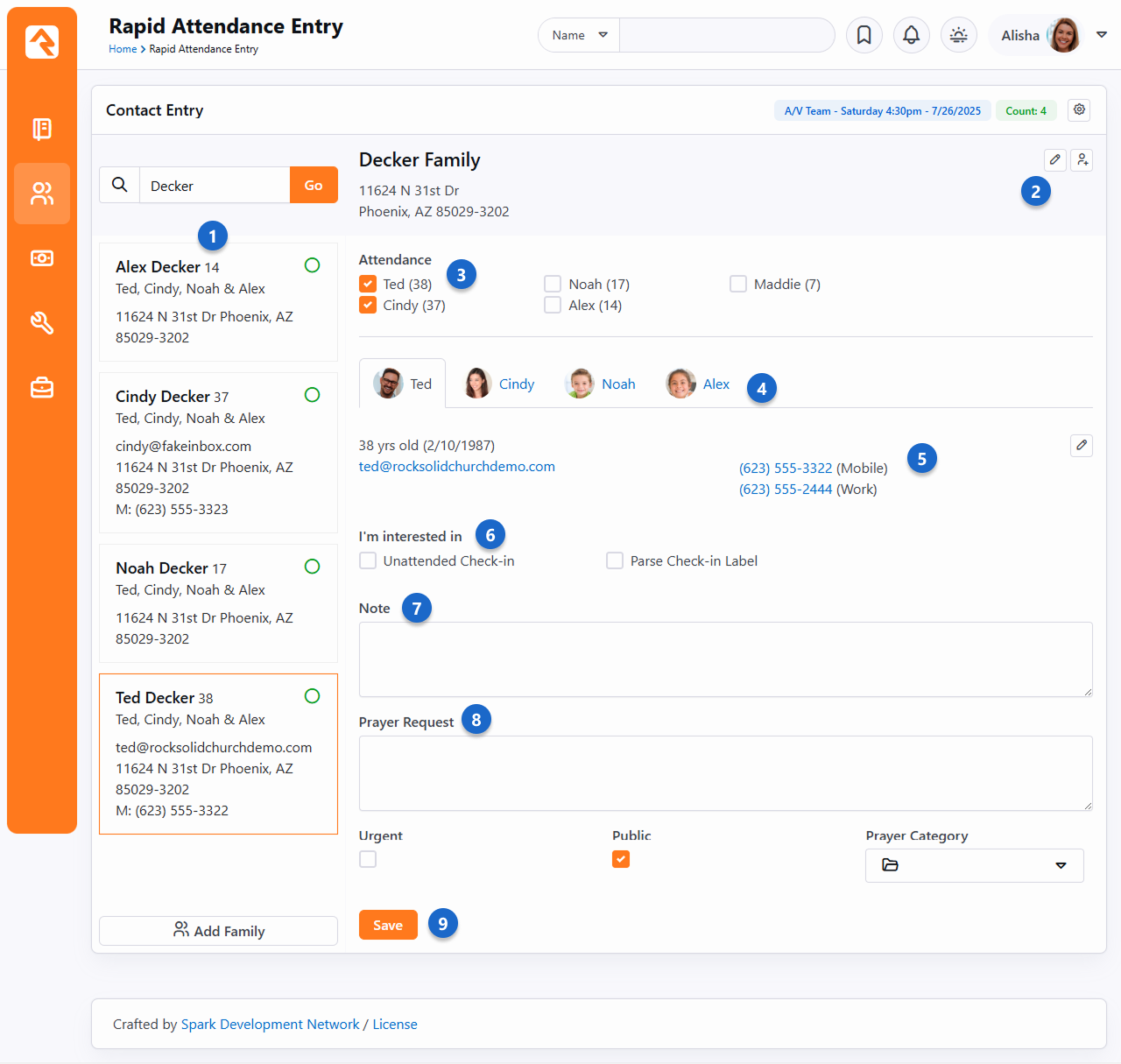
Task: Expand the Name search type dropdown
Action: tap(579, 35)
